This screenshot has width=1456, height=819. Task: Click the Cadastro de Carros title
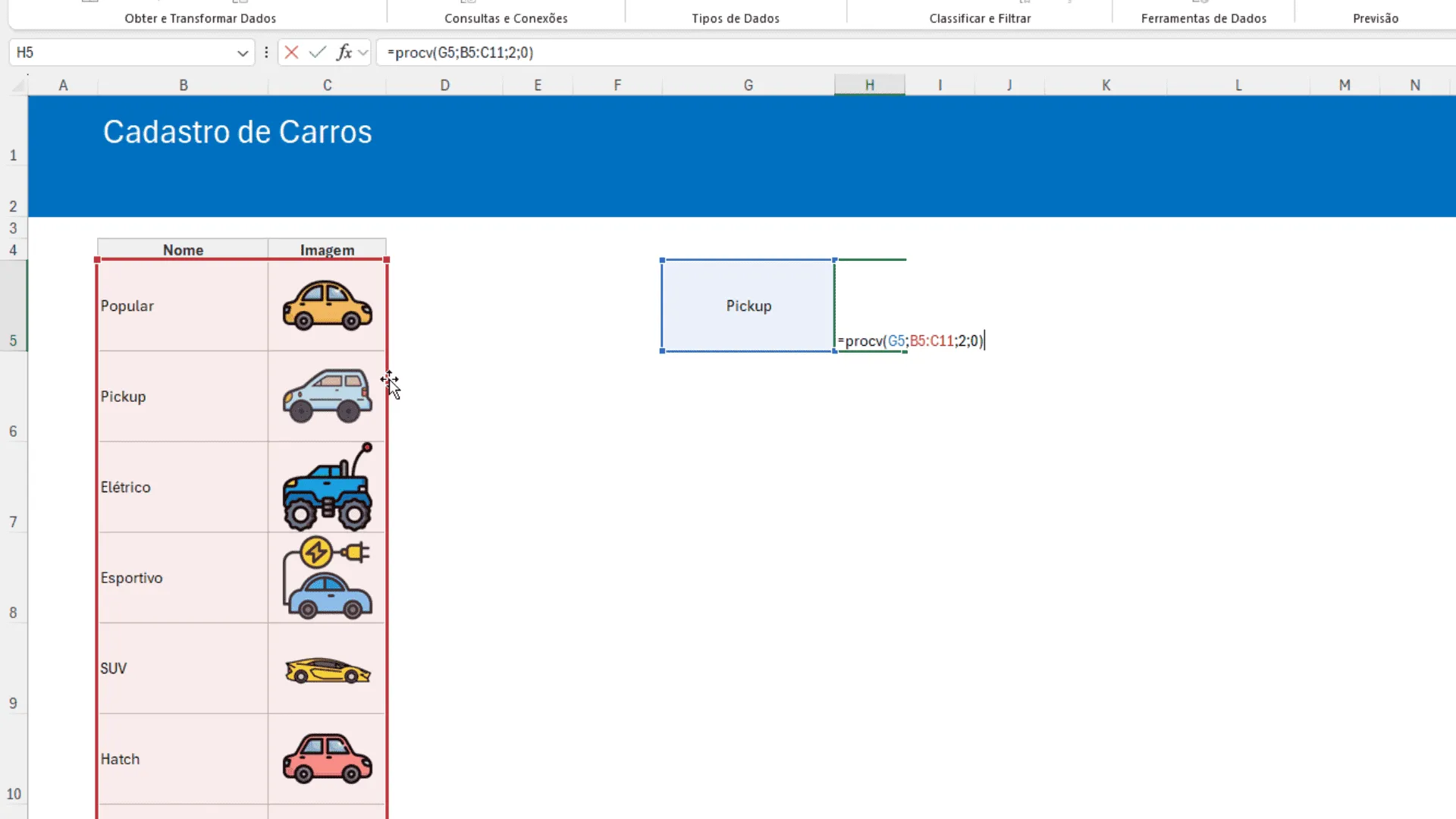click(237, 132)
